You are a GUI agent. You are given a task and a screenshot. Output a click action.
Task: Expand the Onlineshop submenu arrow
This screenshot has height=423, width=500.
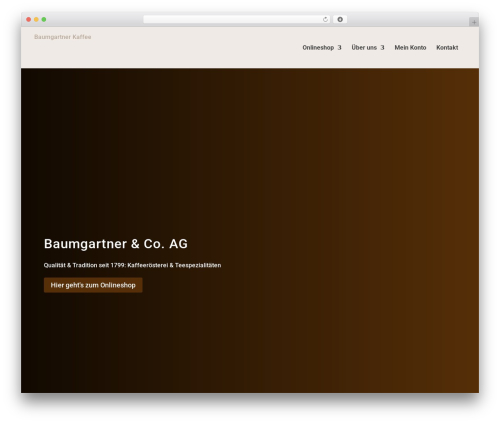339,48
